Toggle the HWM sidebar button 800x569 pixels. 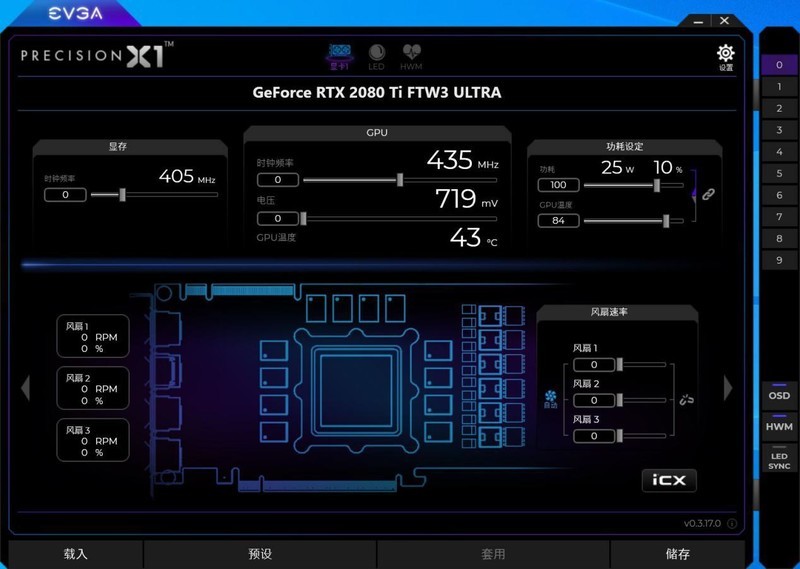(x=779, y=425)
